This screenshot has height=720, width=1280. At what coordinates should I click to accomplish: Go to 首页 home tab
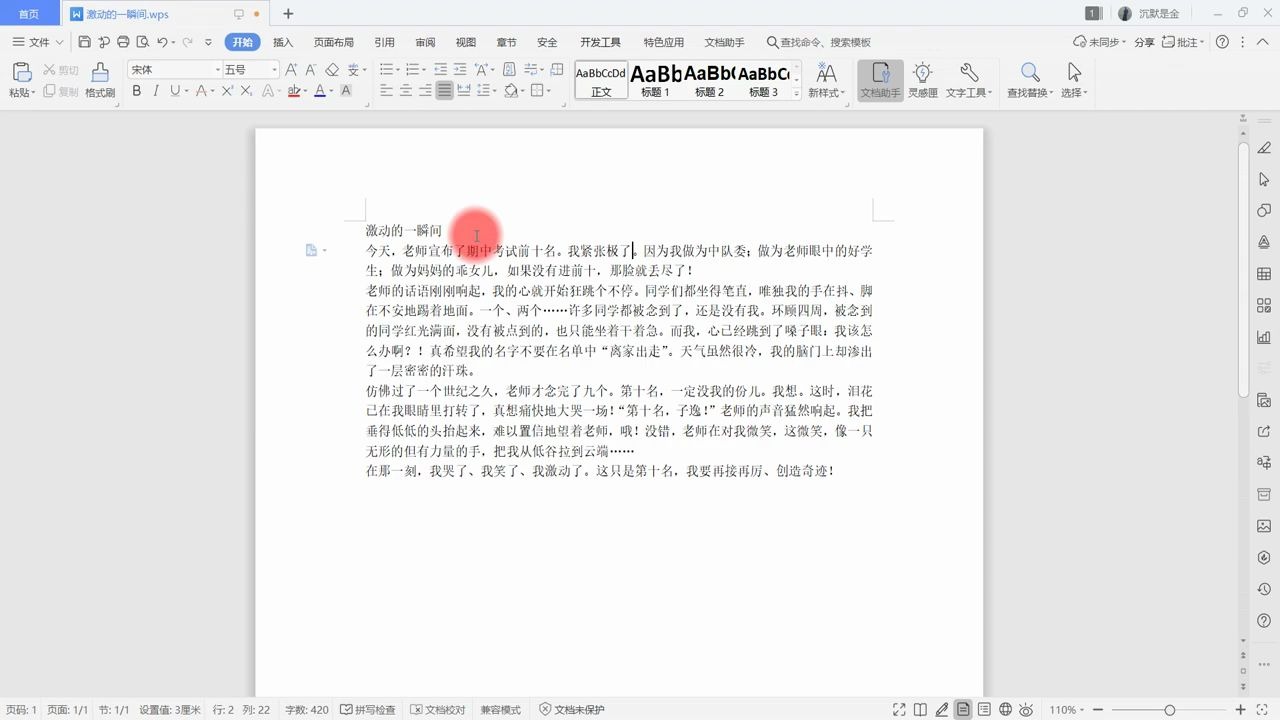click(29, 14)
